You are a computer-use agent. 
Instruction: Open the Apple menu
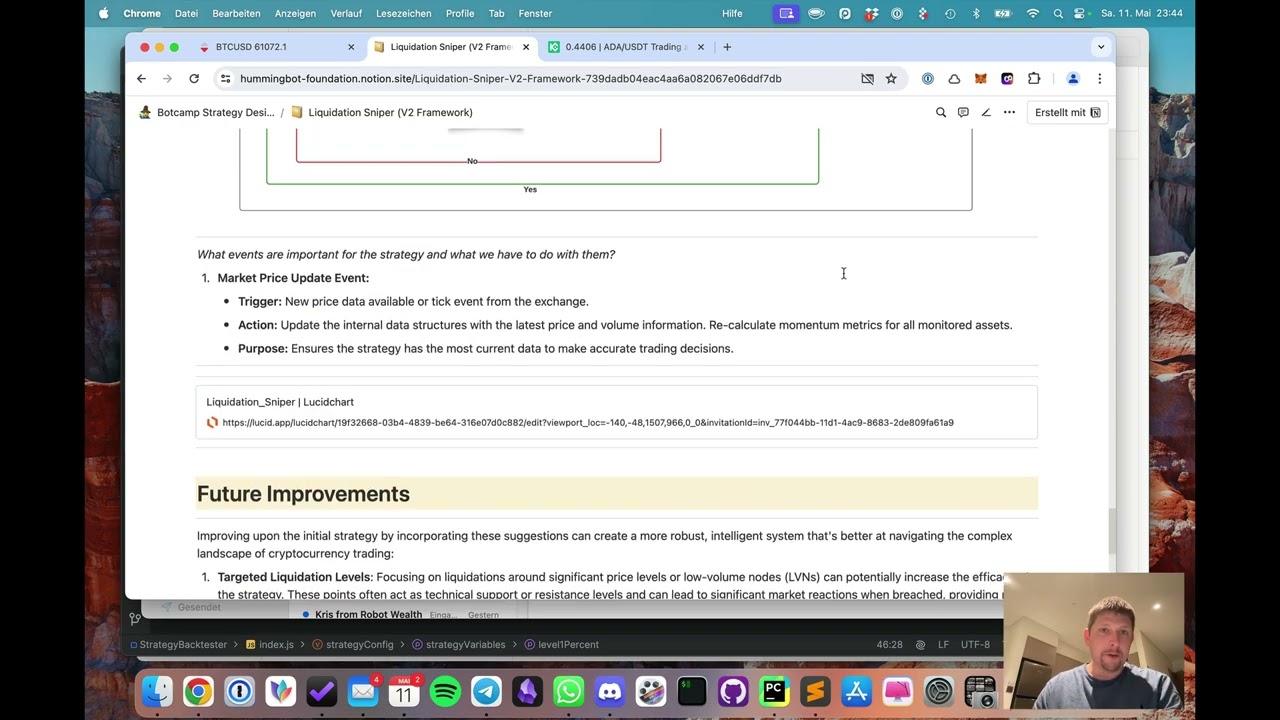click(104, 13)
